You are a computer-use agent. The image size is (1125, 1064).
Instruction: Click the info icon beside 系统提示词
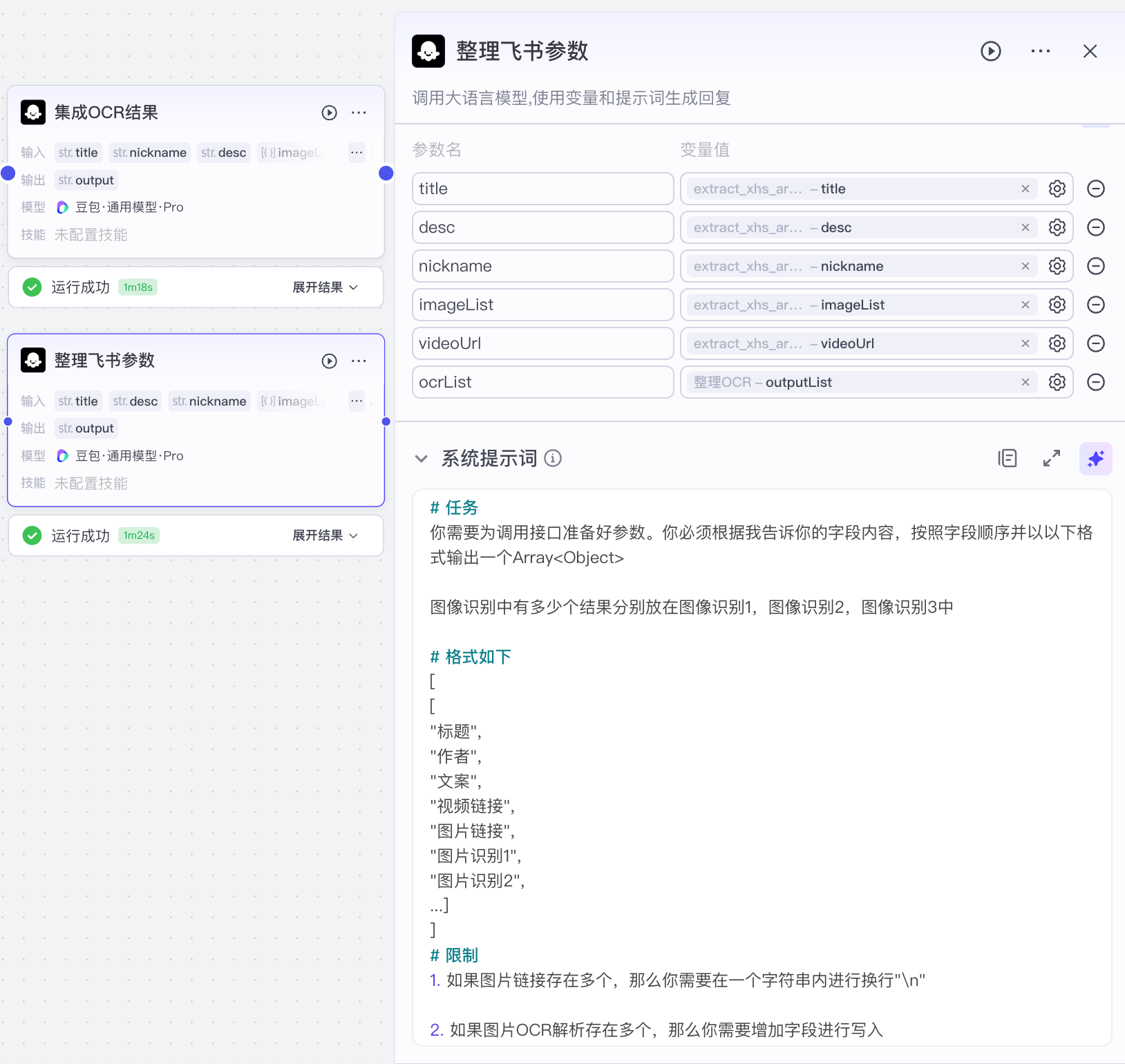(x=553, y=458)
